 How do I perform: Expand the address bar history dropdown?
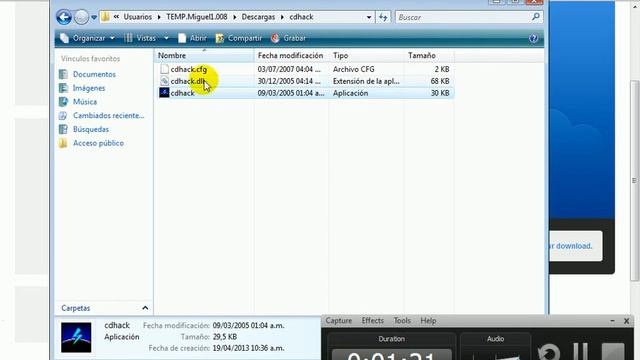click(369, 17)
